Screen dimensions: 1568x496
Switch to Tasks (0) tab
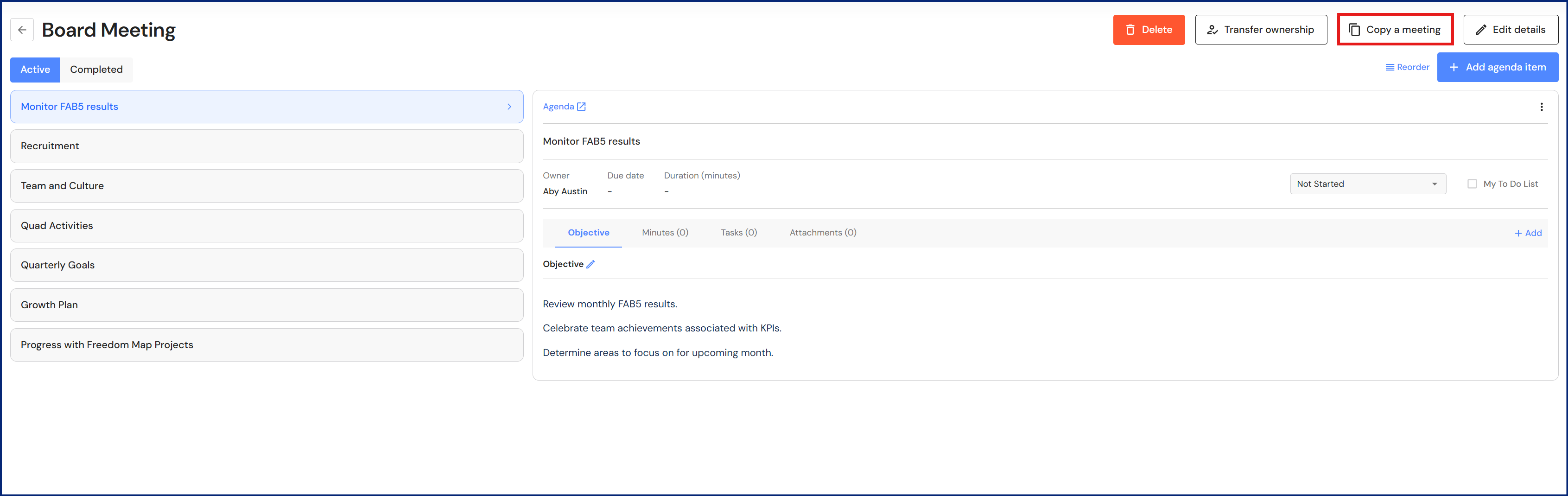coord(738,233)
